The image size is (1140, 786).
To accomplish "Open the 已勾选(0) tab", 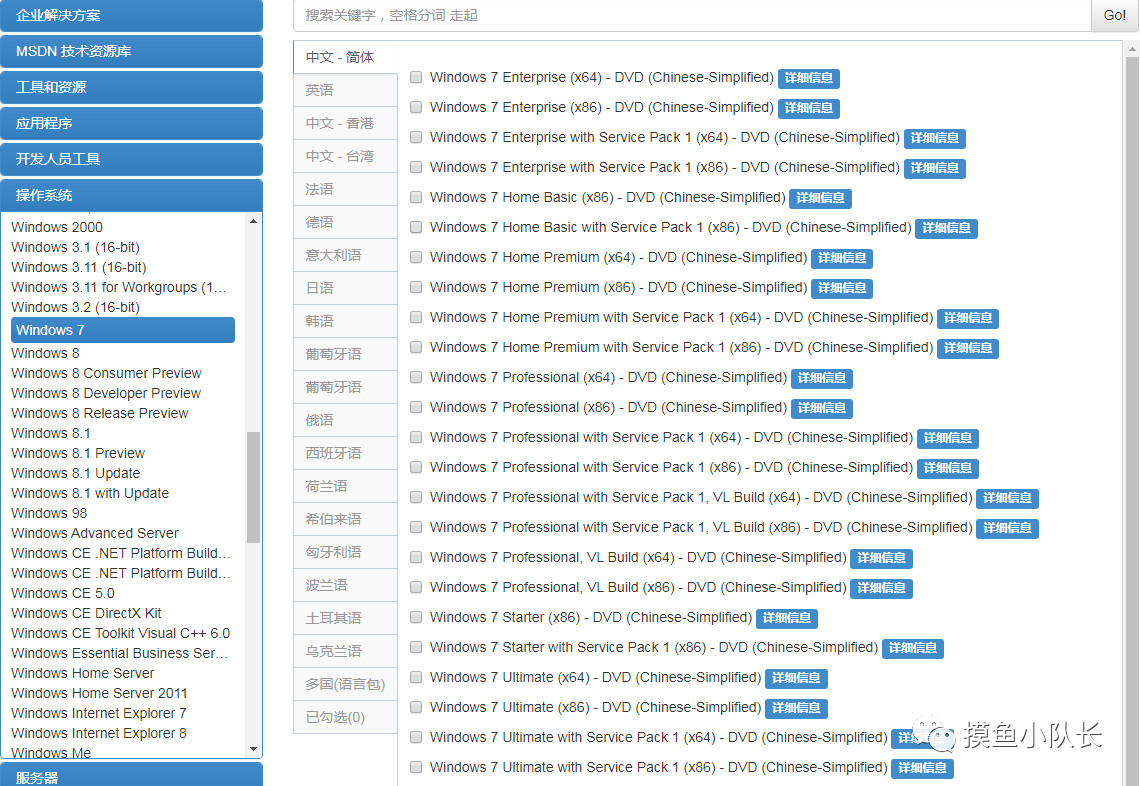I will 345,717.
